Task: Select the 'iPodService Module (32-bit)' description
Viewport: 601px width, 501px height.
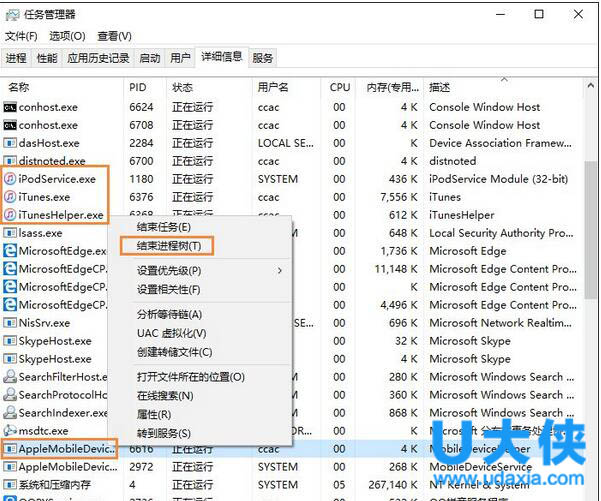Action: 498,179
